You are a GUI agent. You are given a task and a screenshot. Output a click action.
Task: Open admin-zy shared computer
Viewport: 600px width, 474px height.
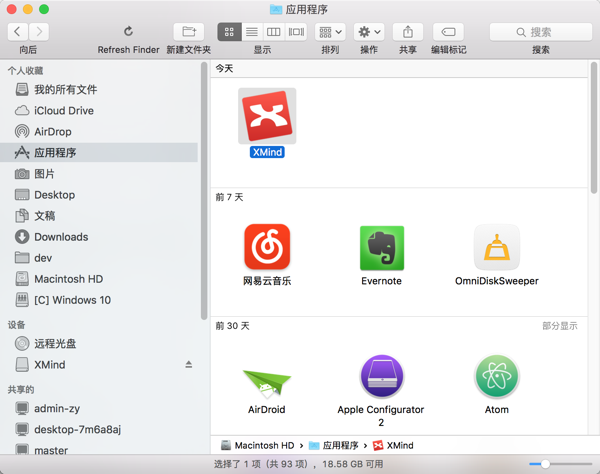(x=99, y=408)
